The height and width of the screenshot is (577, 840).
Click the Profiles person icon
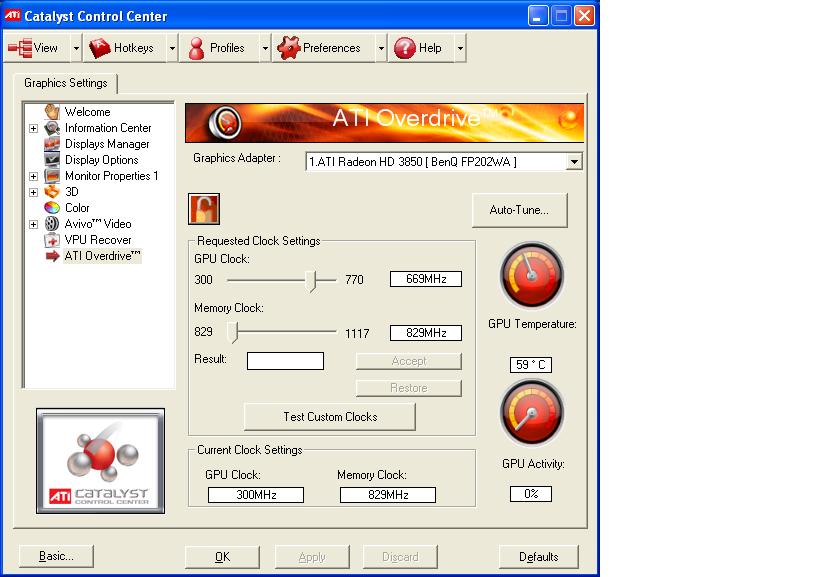point(196,48)
